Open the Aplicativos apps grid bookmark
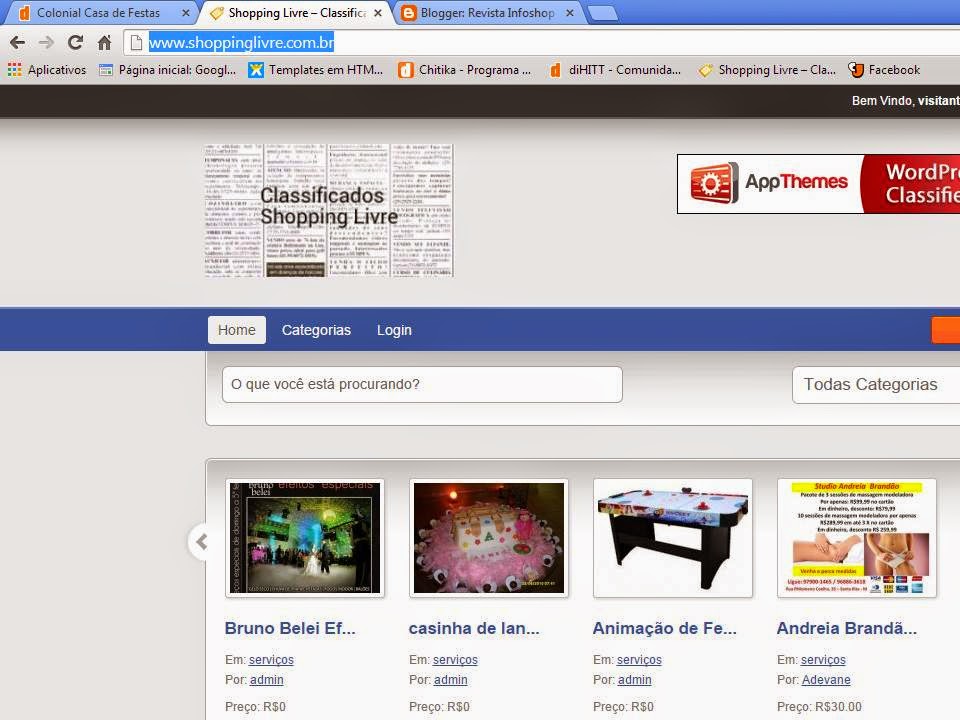The image size is (960, 720). 47,70
